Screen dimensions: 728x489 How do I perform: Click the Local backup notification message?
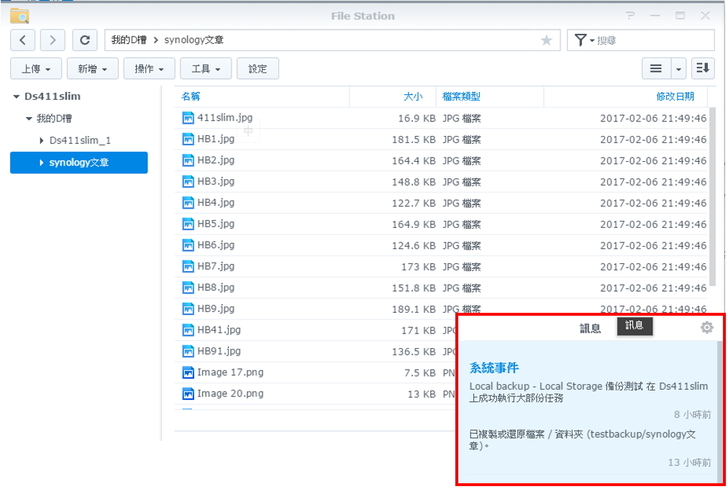588,392
